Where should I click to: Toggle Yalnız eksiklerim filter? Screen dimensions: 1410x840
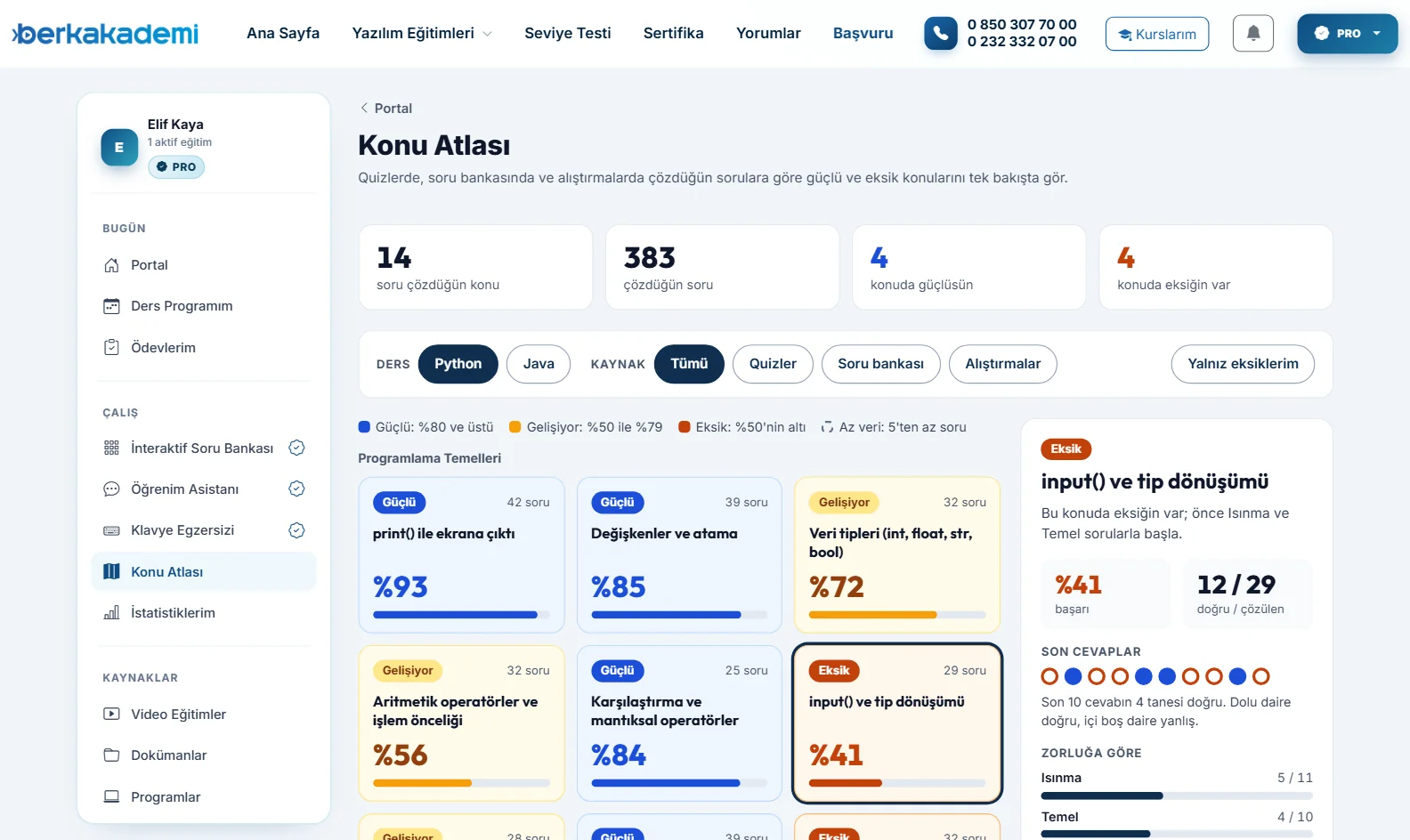1243,364
